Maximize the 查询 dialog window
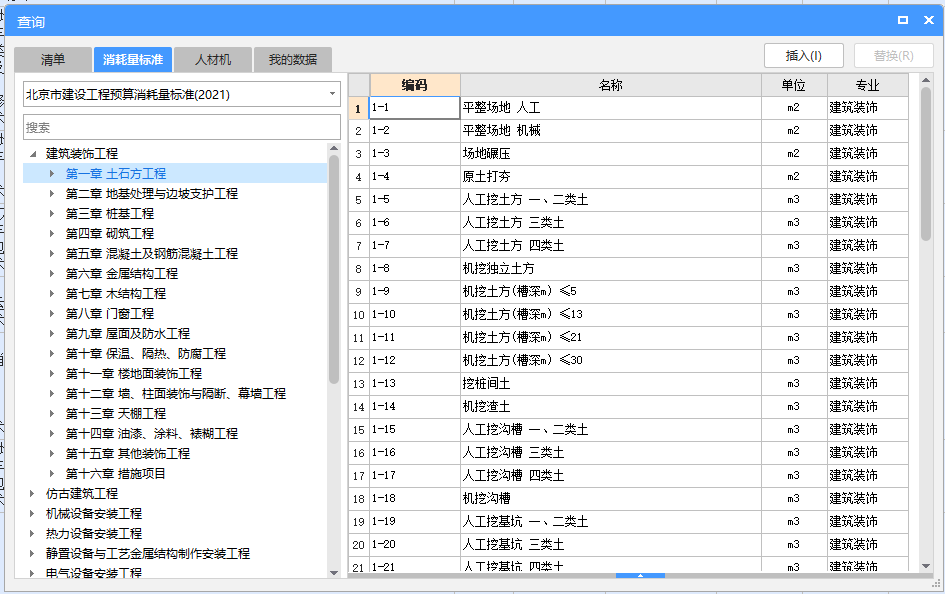This screenshot has height=594, width=945. click(x=903, y=20)
